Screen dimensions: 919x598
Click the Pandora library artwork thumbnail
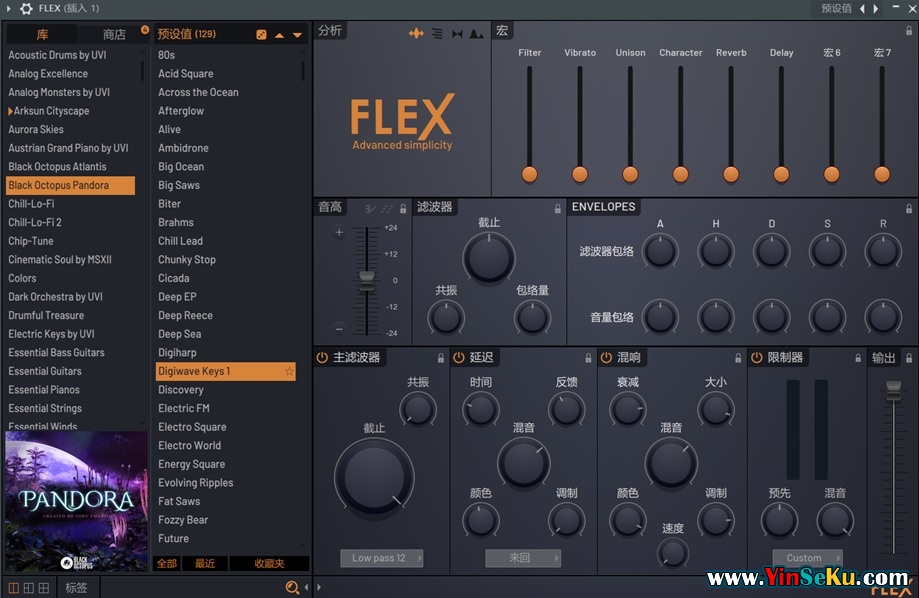pyautogui.click(x=76, y=500)
